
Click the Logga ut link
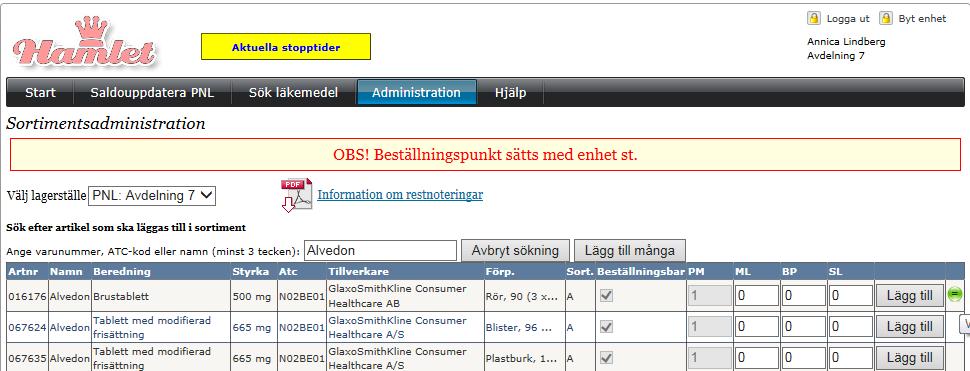[x=848, y=19]
